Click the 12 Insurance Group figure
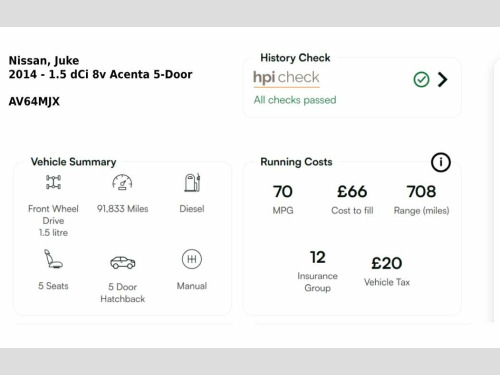Screen dimensions: 500x375 (x=317, y=257)
